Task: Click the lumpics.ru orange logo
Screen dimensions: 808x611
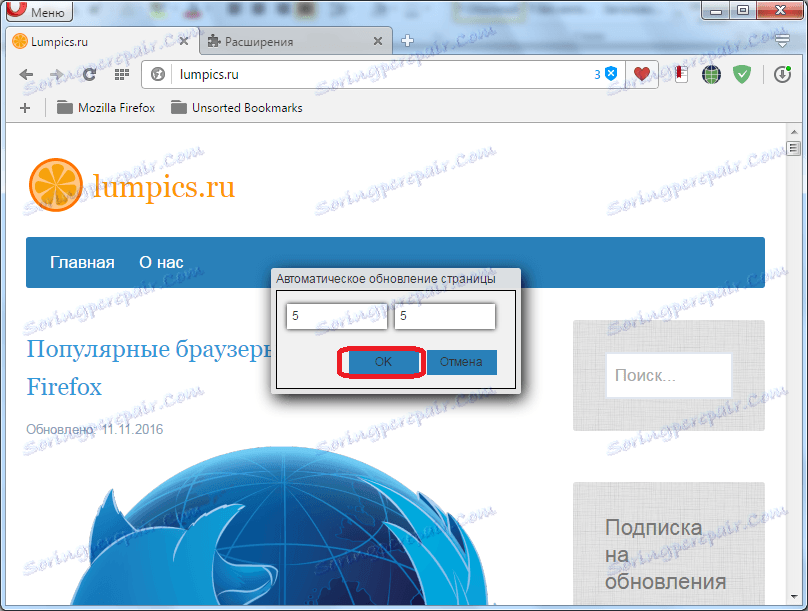Action: 132,185
